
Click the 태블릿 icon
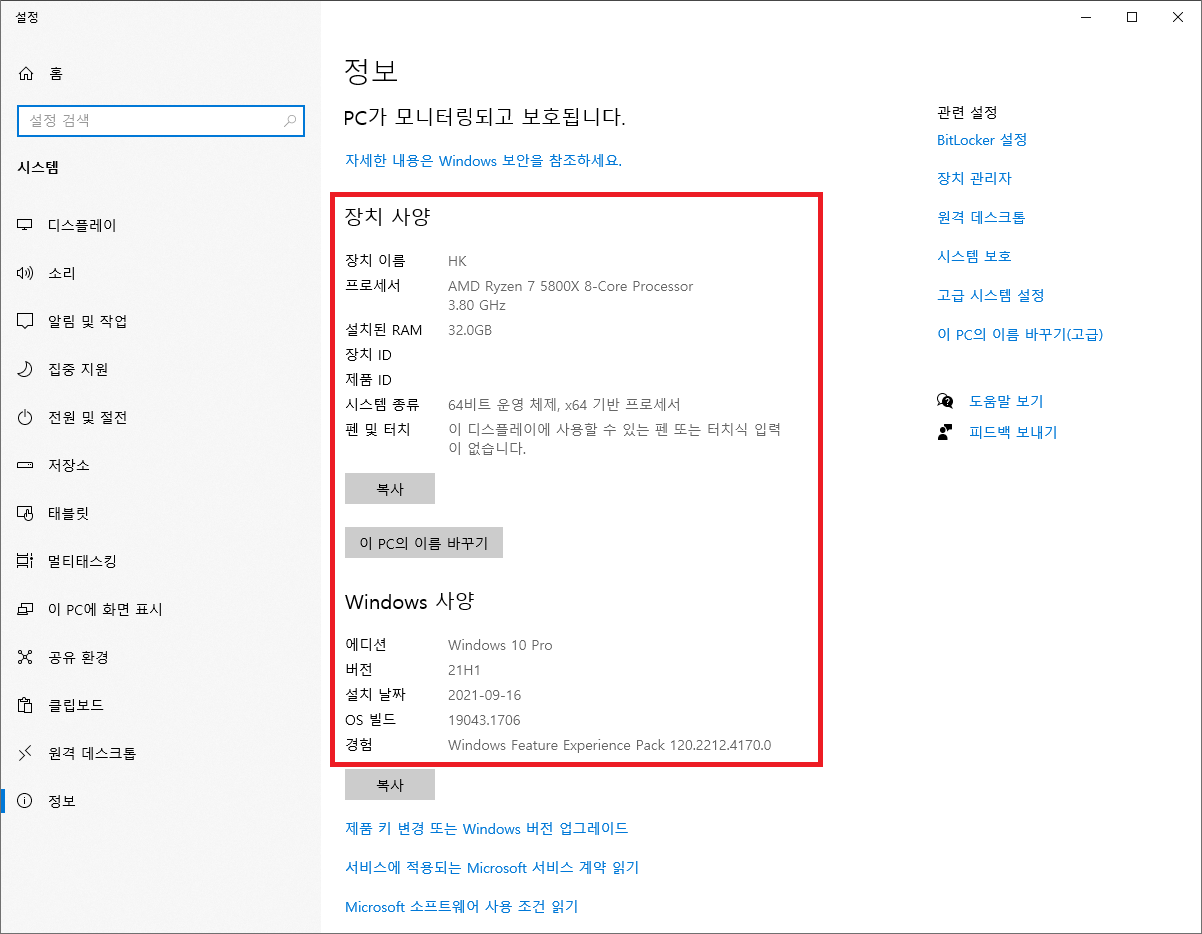(x=26, y=513)
